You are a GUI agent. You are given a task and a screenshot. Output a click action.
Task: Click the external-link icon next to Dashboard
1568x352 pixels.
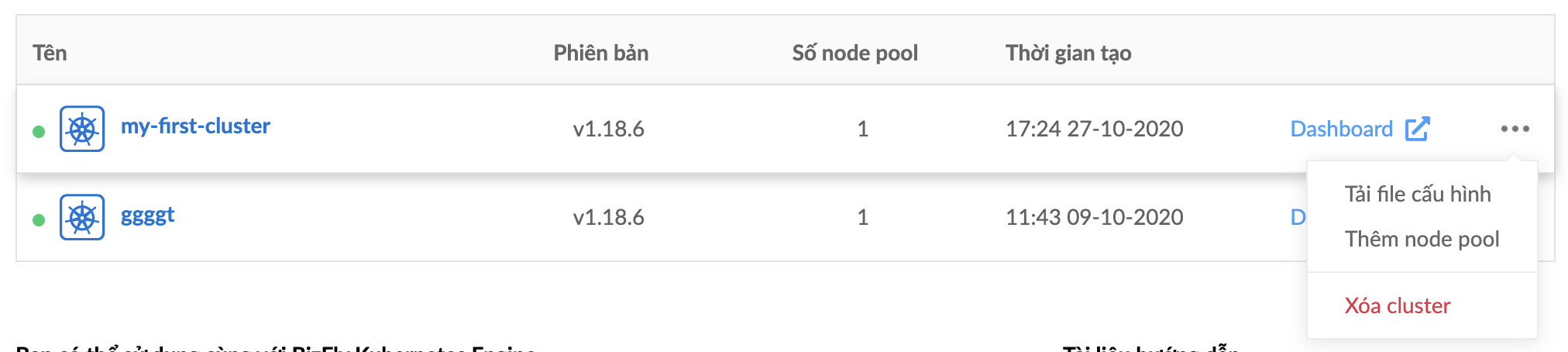pos(1417,129)
